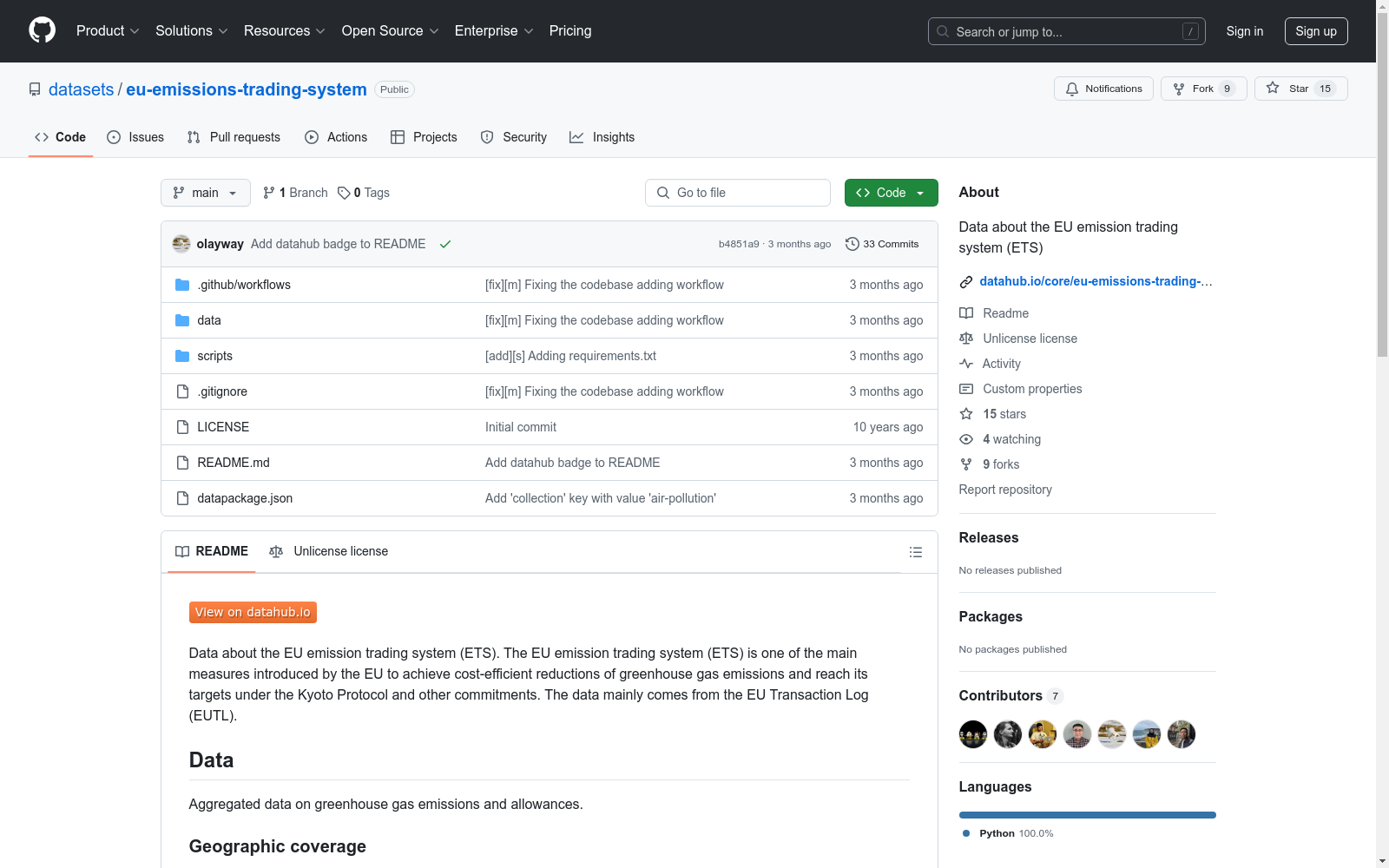Click the data folder icon

[x=182, y=320]
